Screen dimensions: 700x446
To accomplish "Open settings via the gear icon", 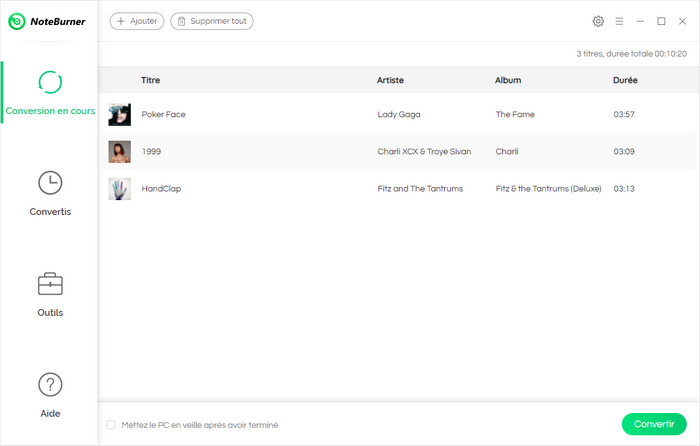I will [598, 21].
